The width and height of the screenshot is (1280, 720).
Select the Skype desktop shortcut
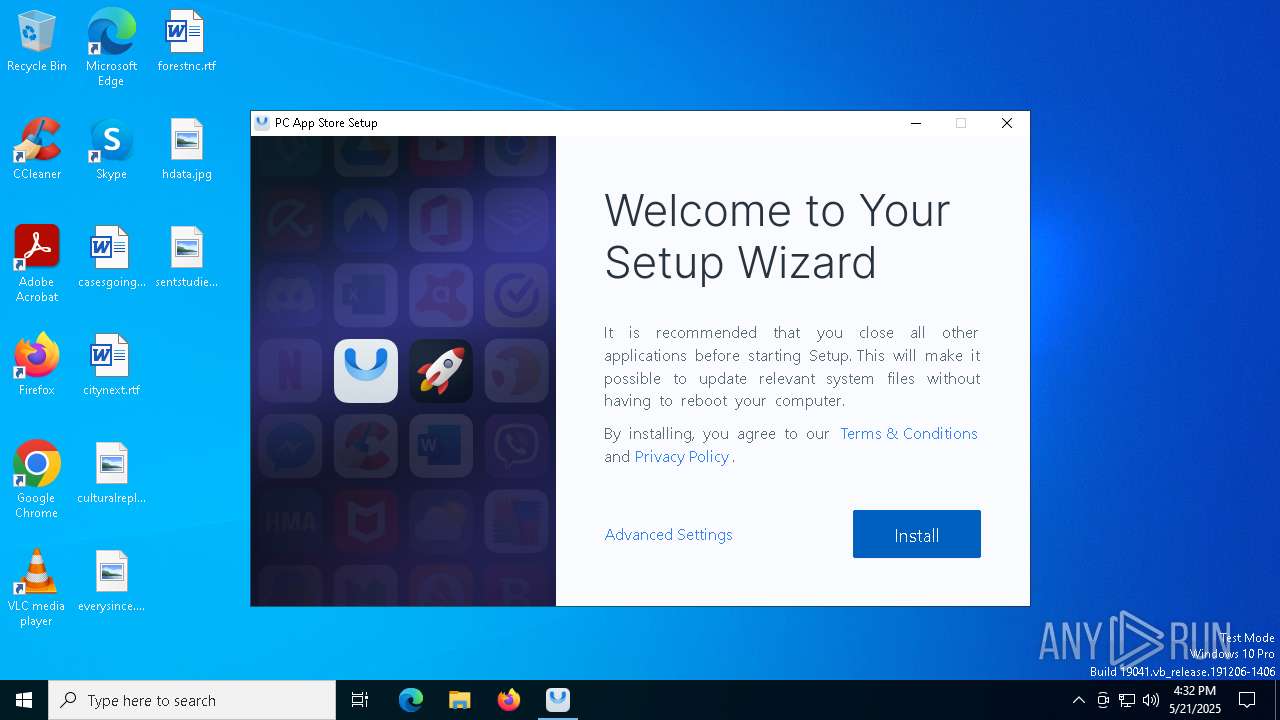[x=111, y=150]
